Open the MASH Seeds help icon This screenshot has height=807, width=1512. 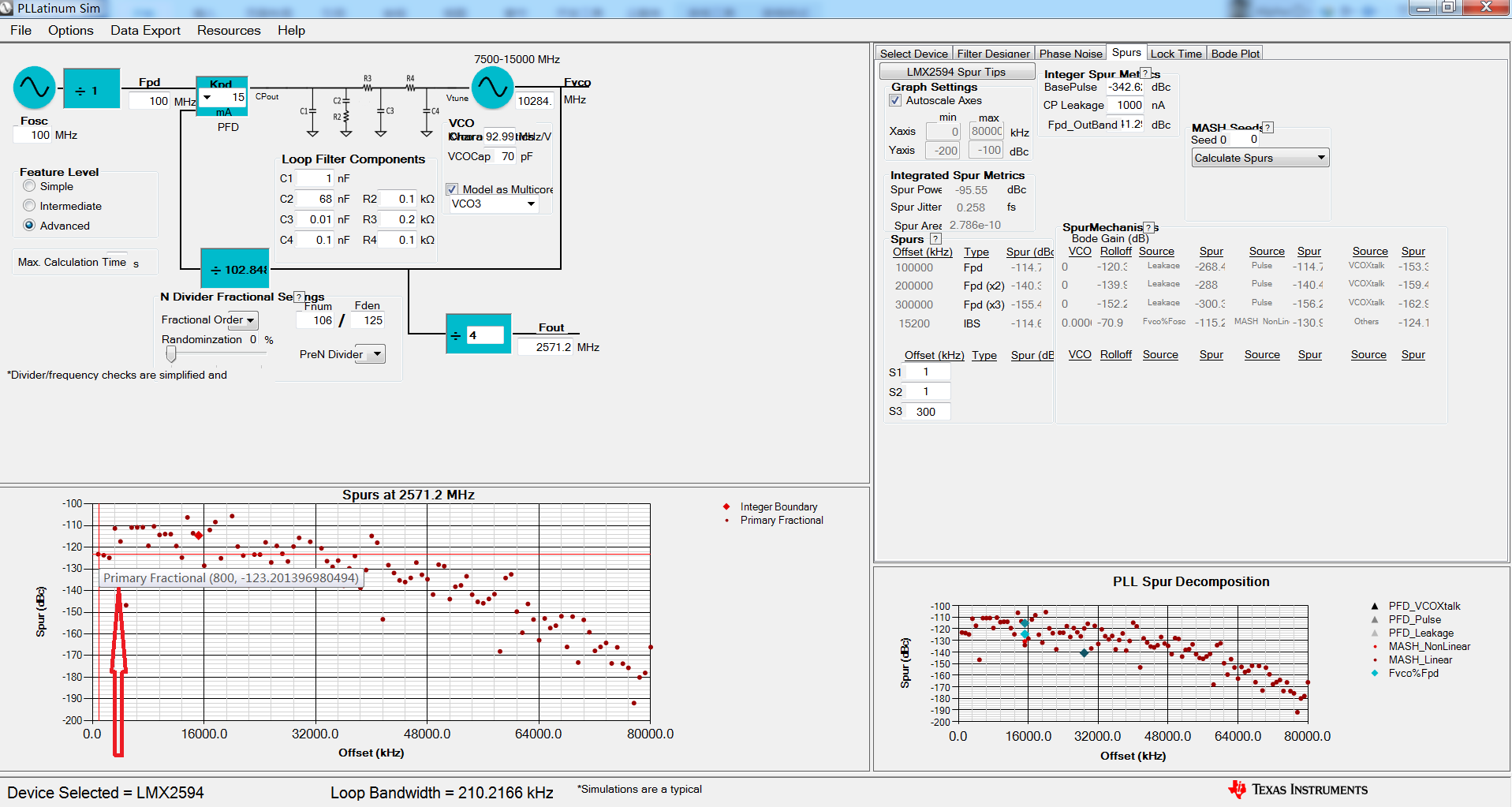pyautogui.click(x=1267, y=127)
